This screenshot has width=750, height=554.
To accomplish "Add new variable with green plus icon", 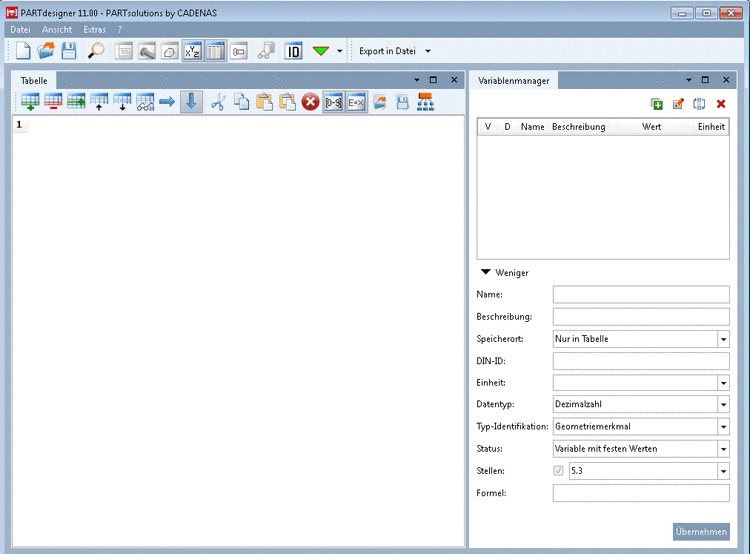I will pos(657,104).
